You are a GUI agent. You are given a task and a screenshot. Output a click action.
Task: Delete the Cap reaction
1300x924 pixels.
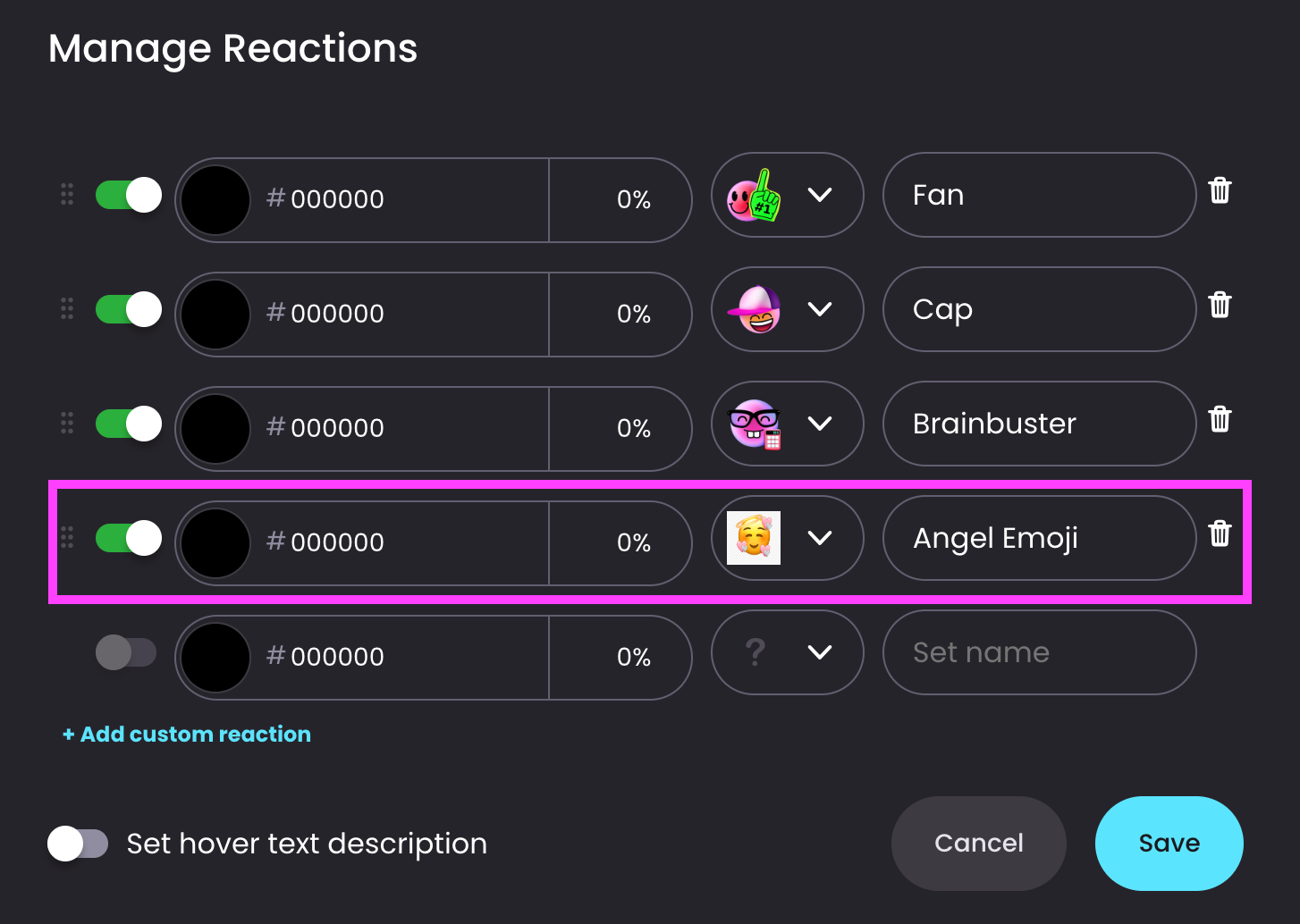(1220, 306)
